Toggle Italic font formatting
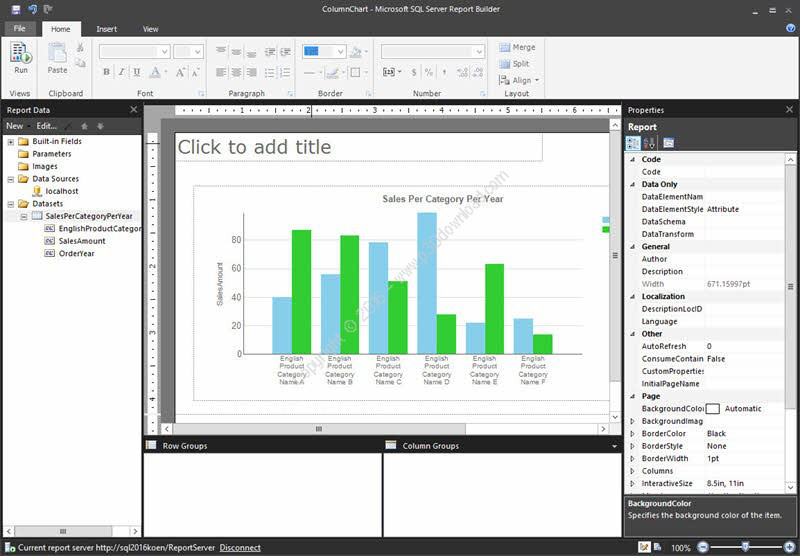This screenshot has height=556, width=800. (121, 72)
